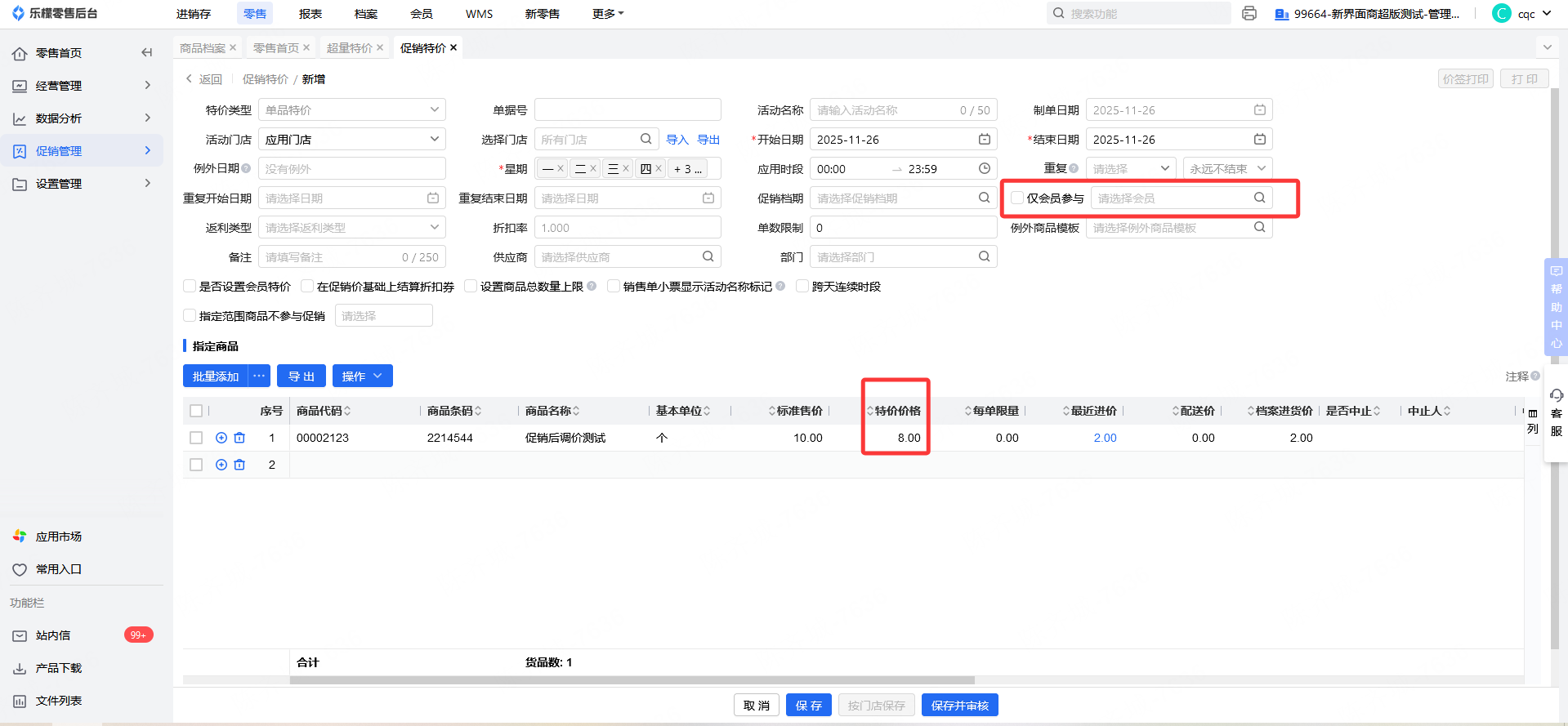This screenshot has height=726, width=1568.
Task: Expand the 操作 dropdown button
Action: [x=362, y=376]
